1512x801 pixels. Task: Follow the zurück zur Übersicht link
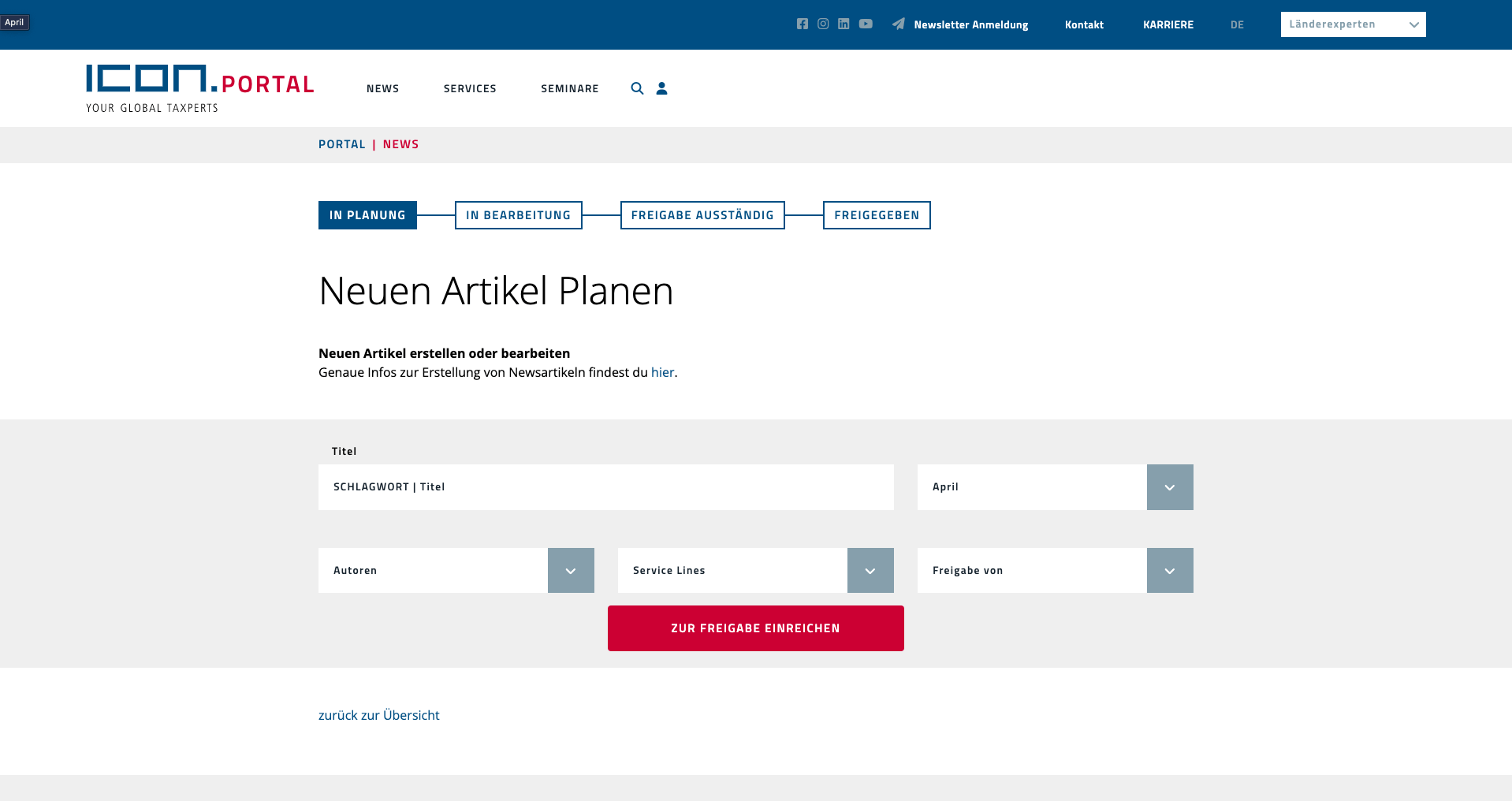[379, 715]
